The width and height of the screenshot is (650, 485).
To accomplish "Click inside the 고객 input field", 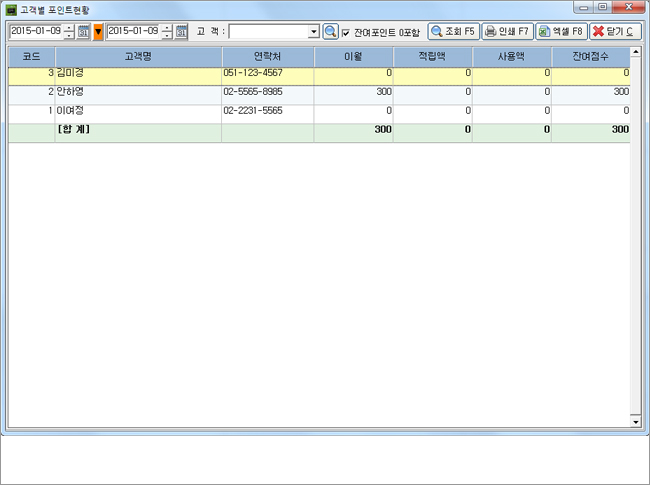I will coord(268,32).
